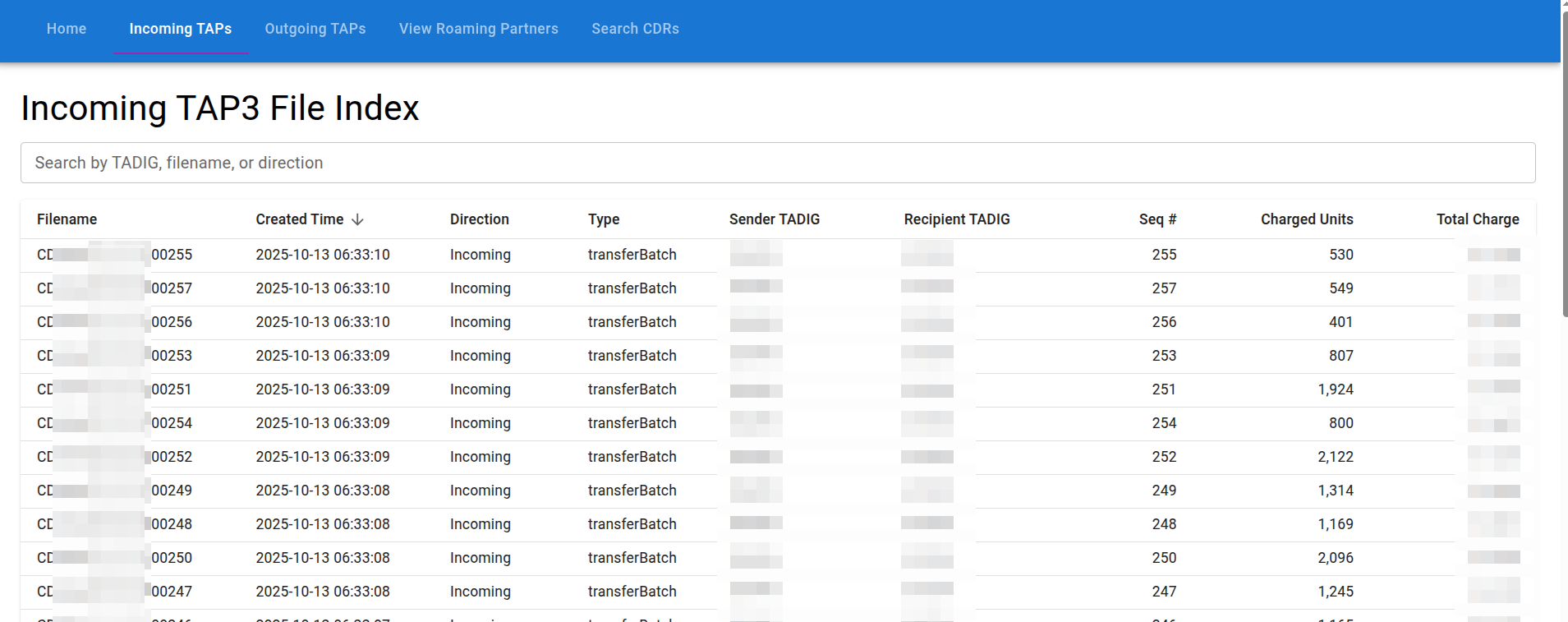This screenshot has height=622, width=1568.
Task: Go to the Search CDRs tab
Action: point(635,29)
